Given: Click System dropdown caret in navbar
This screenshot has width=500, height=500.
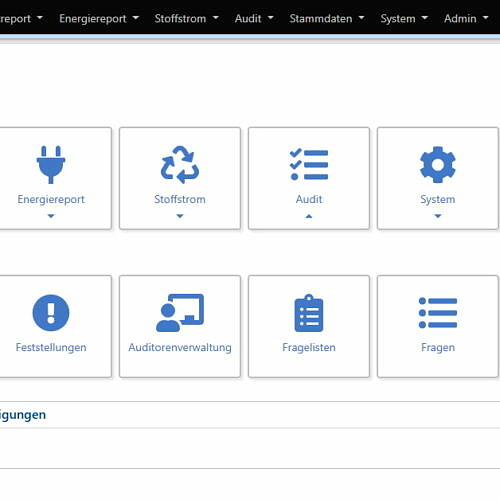Looking at the screenshot, I should point(425,17).
